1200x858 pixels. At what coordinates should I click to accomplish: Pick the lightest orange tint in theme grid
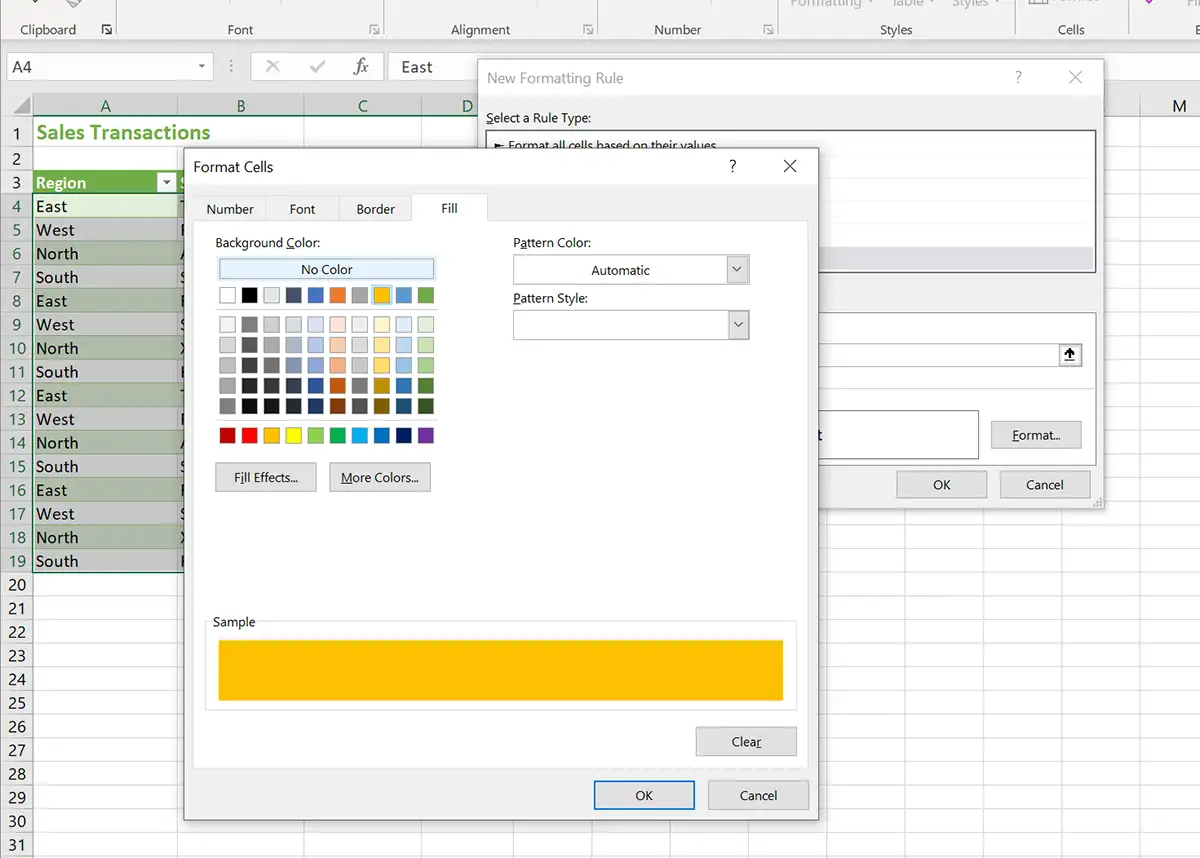338,324
